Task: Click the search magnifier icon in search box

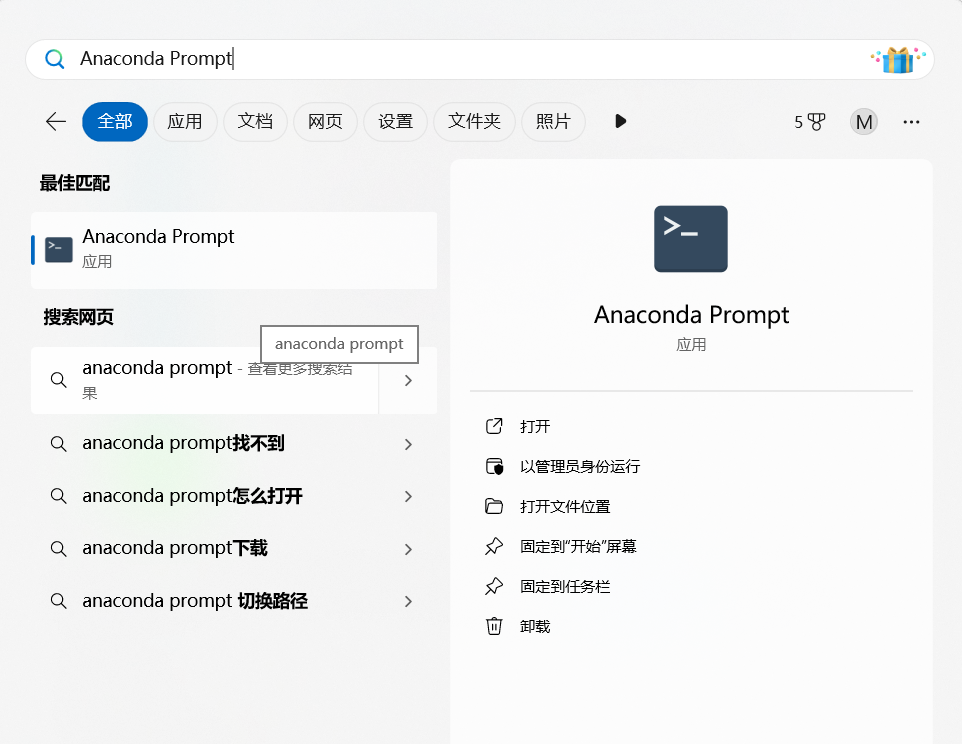Action: 55,59
